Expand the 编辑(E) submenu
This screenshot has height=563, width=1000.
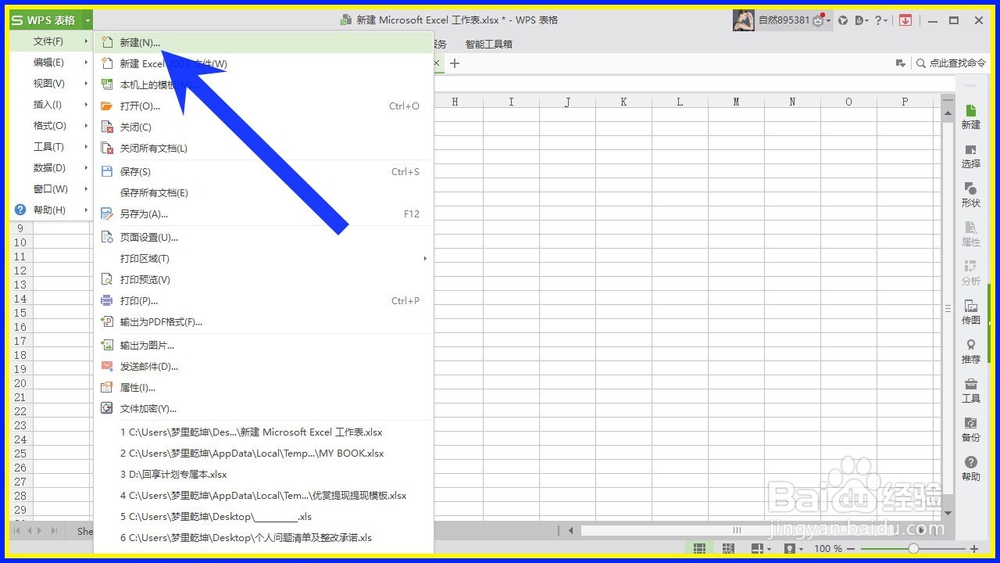[85, 62]
